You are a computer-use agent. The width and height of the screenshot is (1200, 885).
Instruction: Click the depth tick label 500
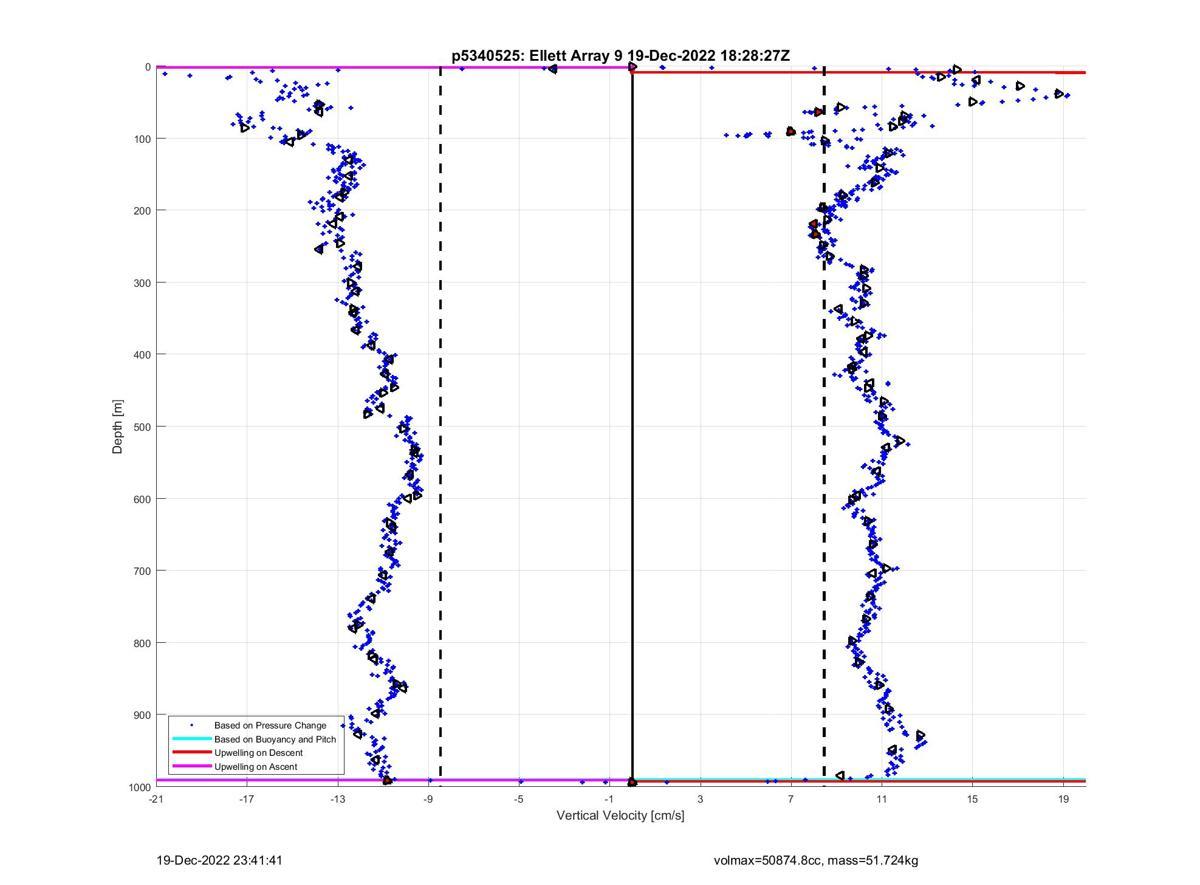click(141, 427)
